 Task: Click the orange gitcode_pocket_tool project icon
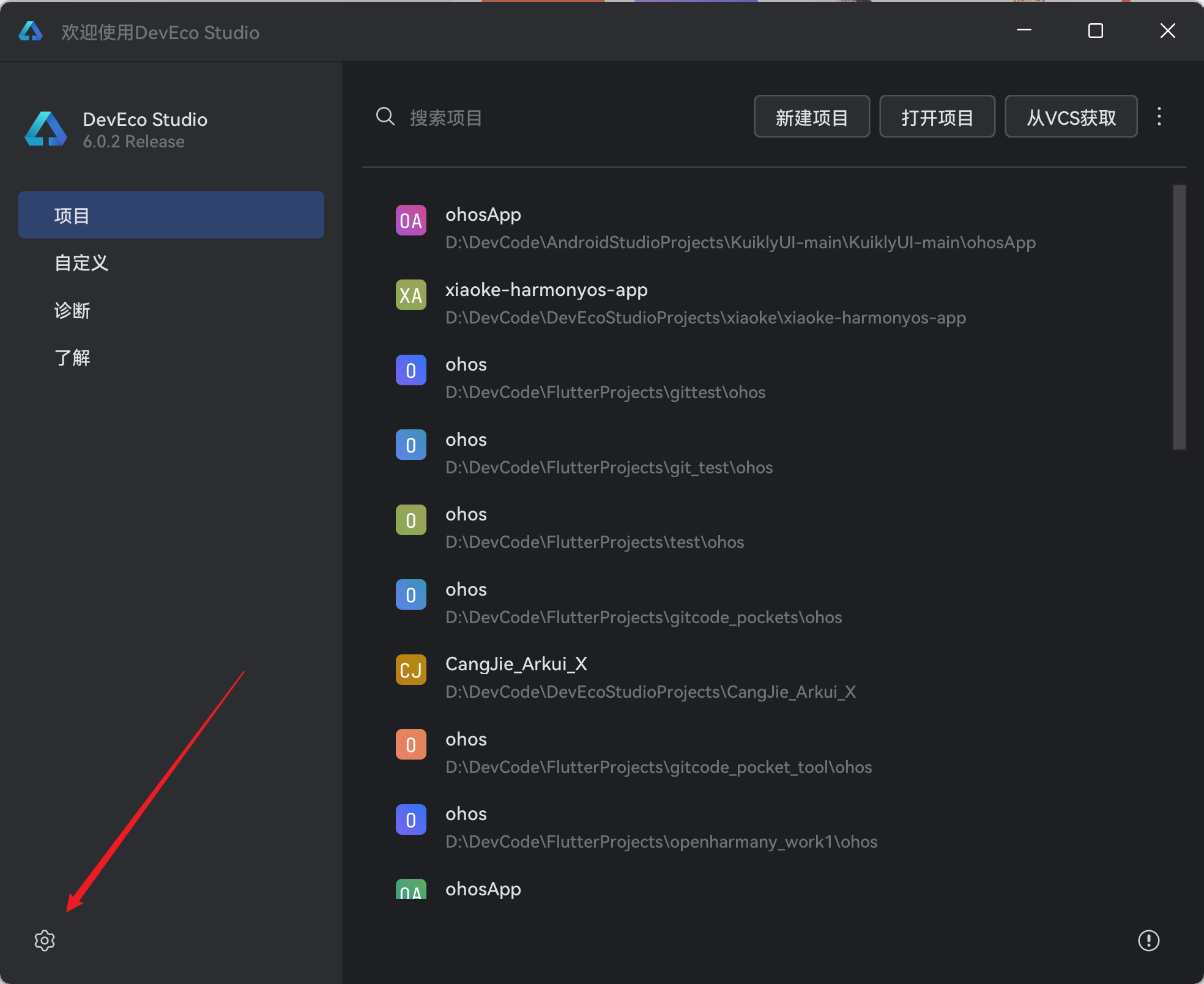coord(411,745)
